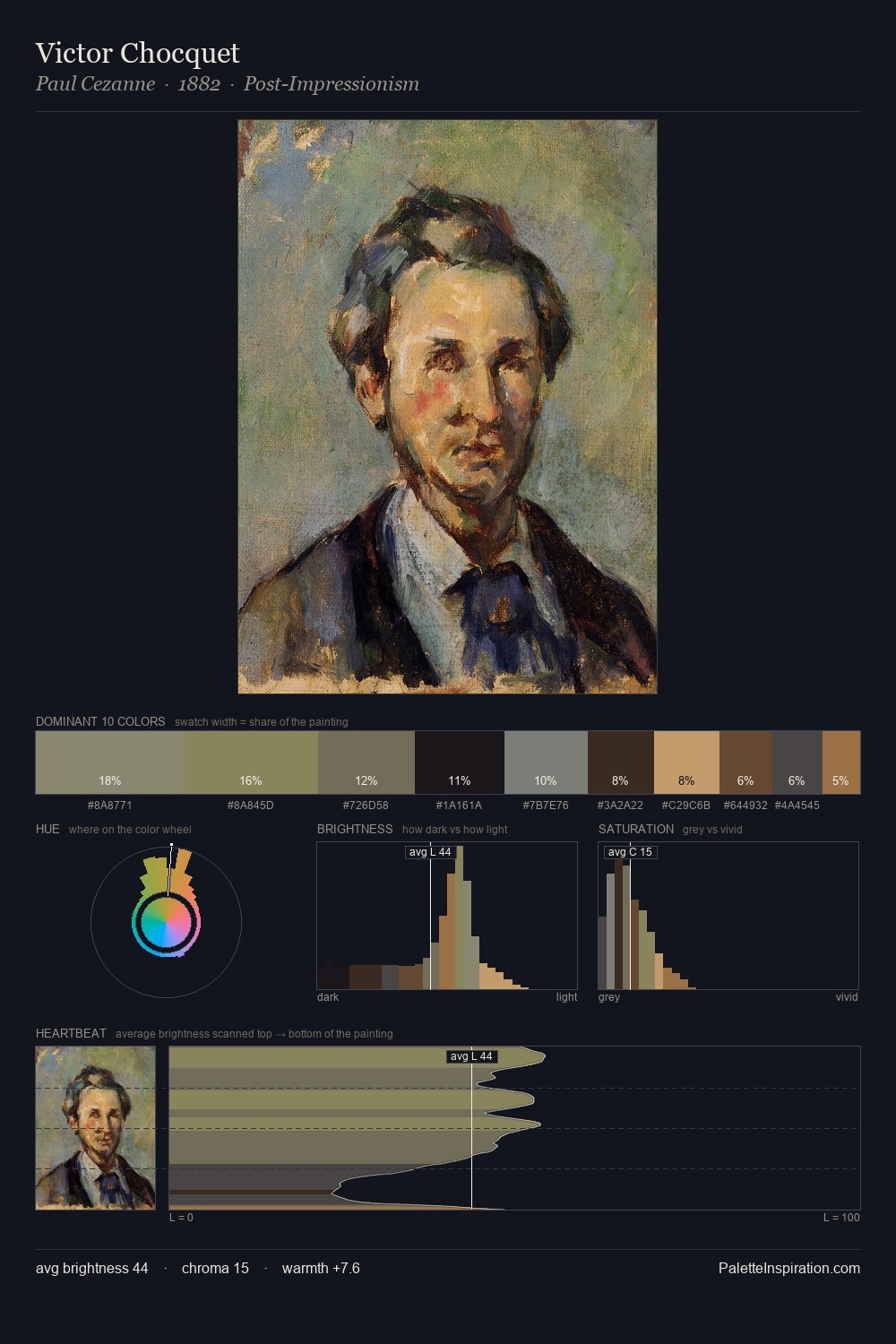Click the main Victor Chocquet painting image
The width and height of the screenshot is (896, 1344).
click(x=447, y=407)
